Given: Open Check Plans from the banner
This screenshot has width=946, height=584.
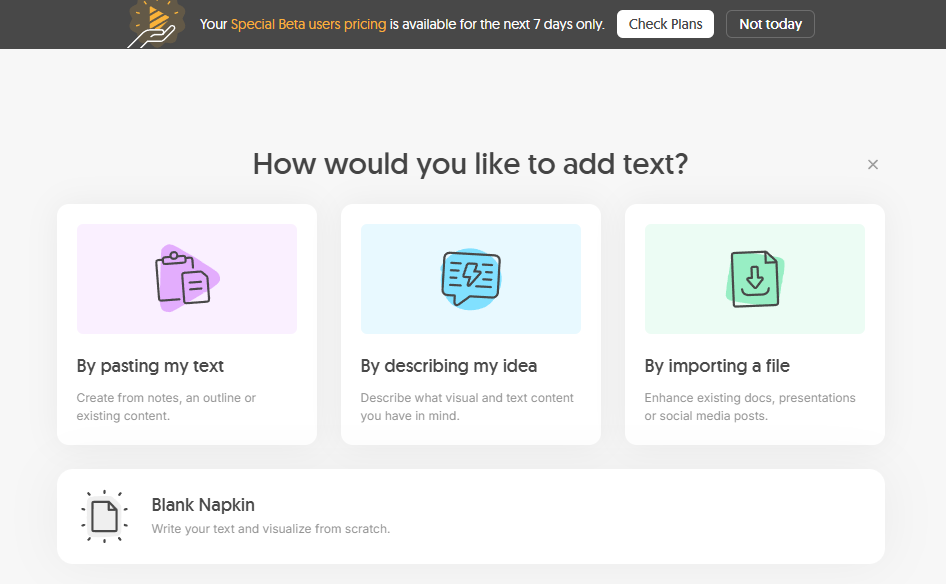Looking at the screenshot, I should pos(665,24).
